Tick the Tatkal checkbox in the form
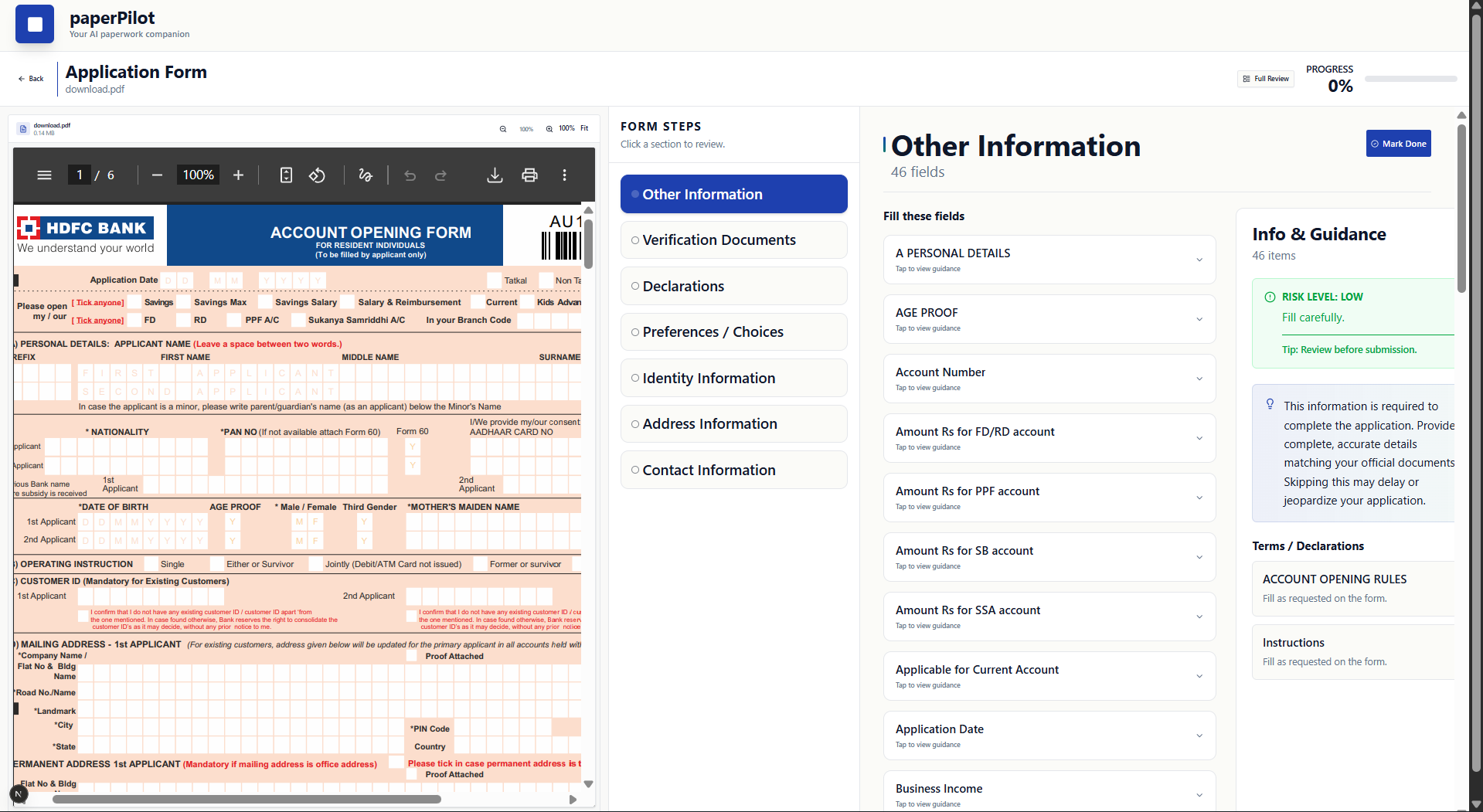 (x=495, y=280)
